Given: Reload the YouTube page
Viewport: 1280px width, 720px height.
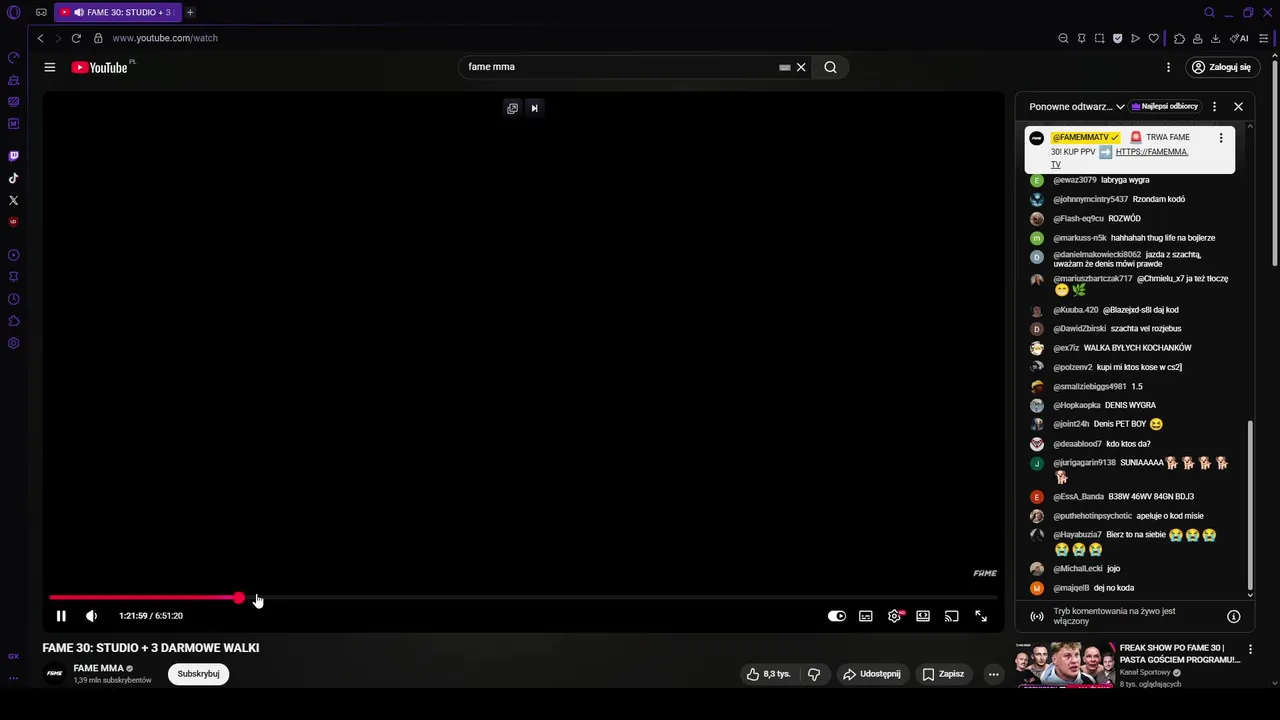Looking at the screenshot, I should coord(76,38).
